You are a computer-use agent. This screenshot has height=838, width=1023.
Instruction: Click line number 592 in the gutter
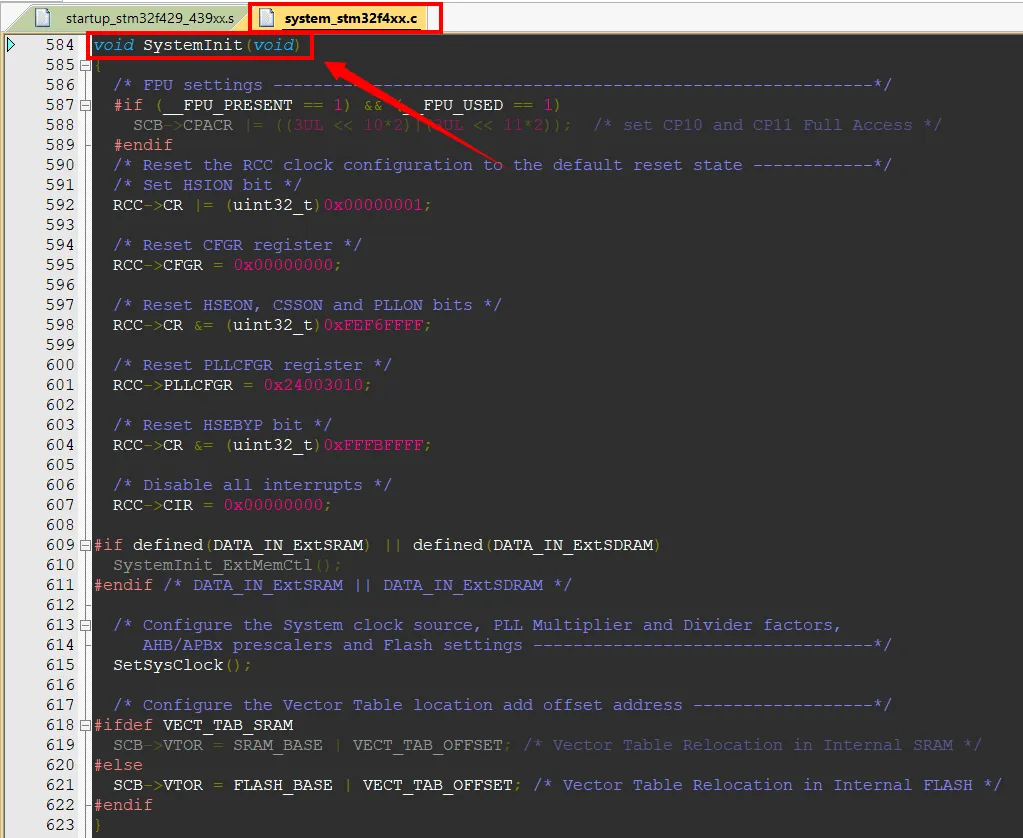pos(60,205)
